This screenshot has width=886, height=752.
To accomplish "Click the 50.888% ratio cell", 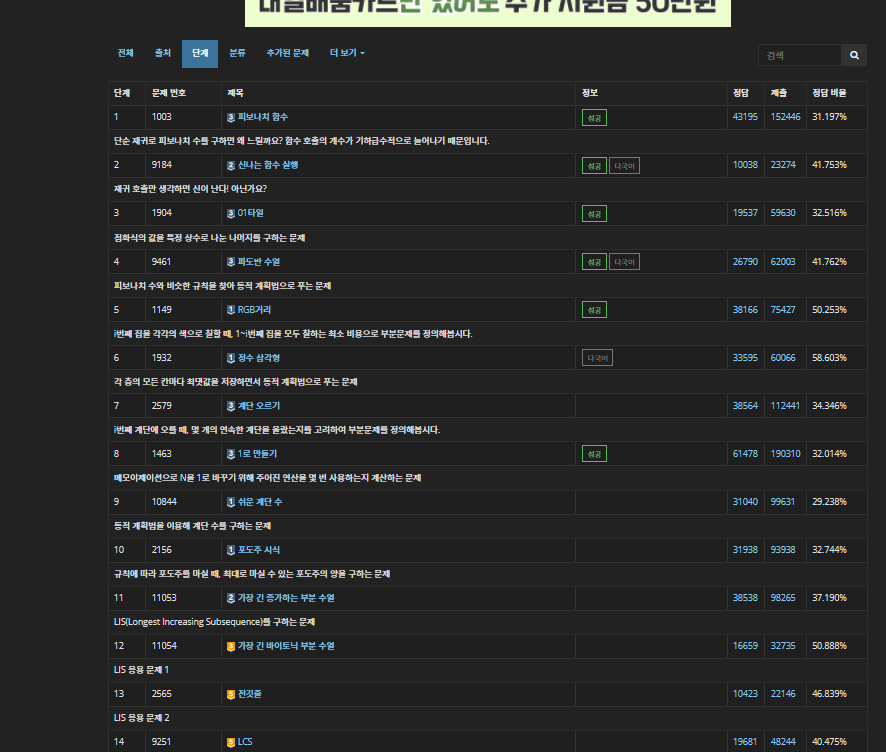I will point(836,646).
